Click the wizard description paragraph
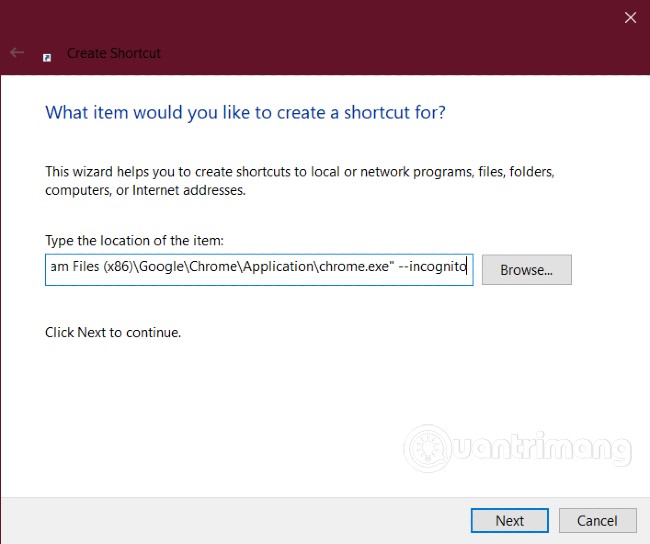This screenshot has width=650, height=544. 300,181
